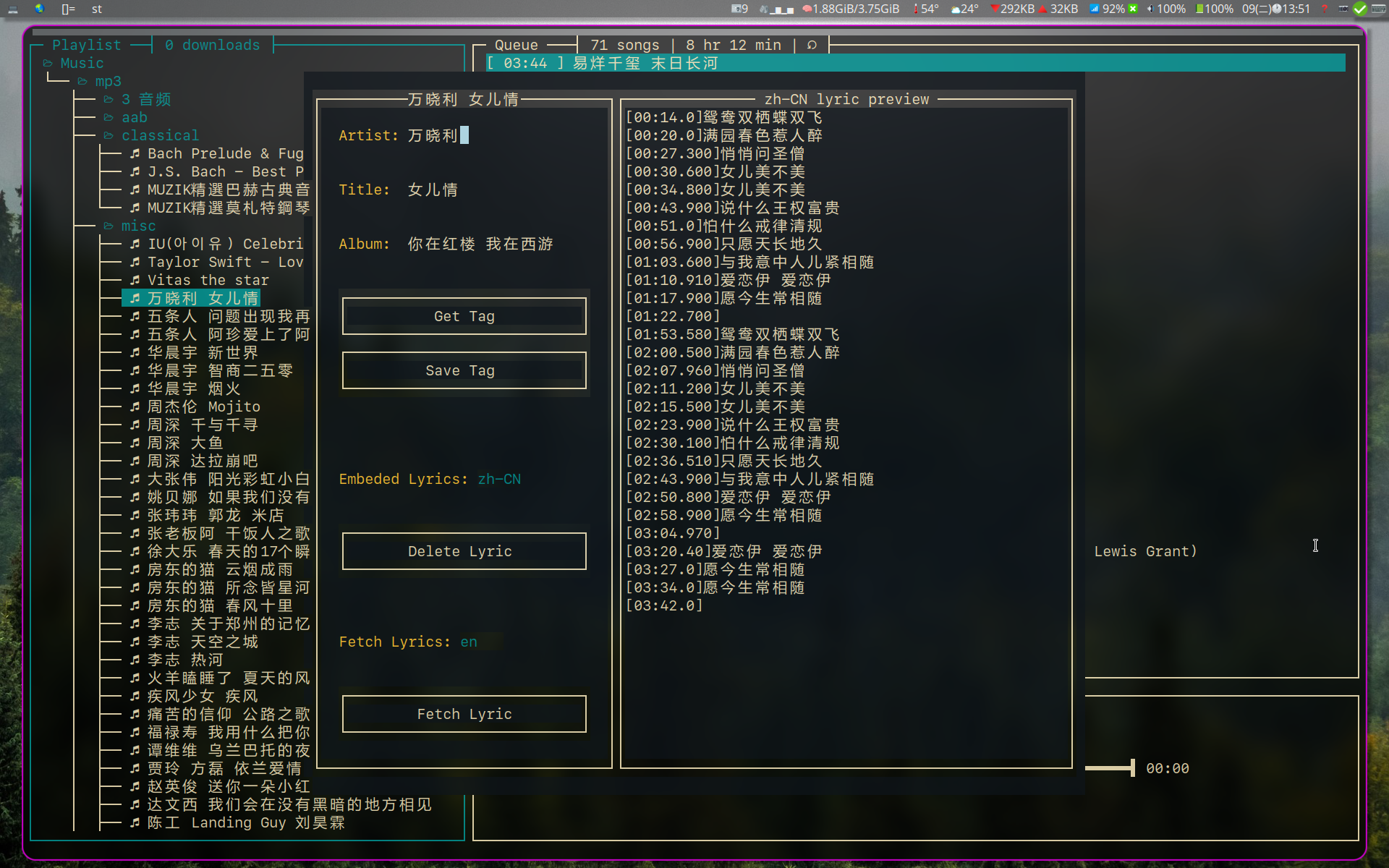Click the red question mark tray icon
The height and width of the screenshot is (868, 1389).
tap(1325, 9)
